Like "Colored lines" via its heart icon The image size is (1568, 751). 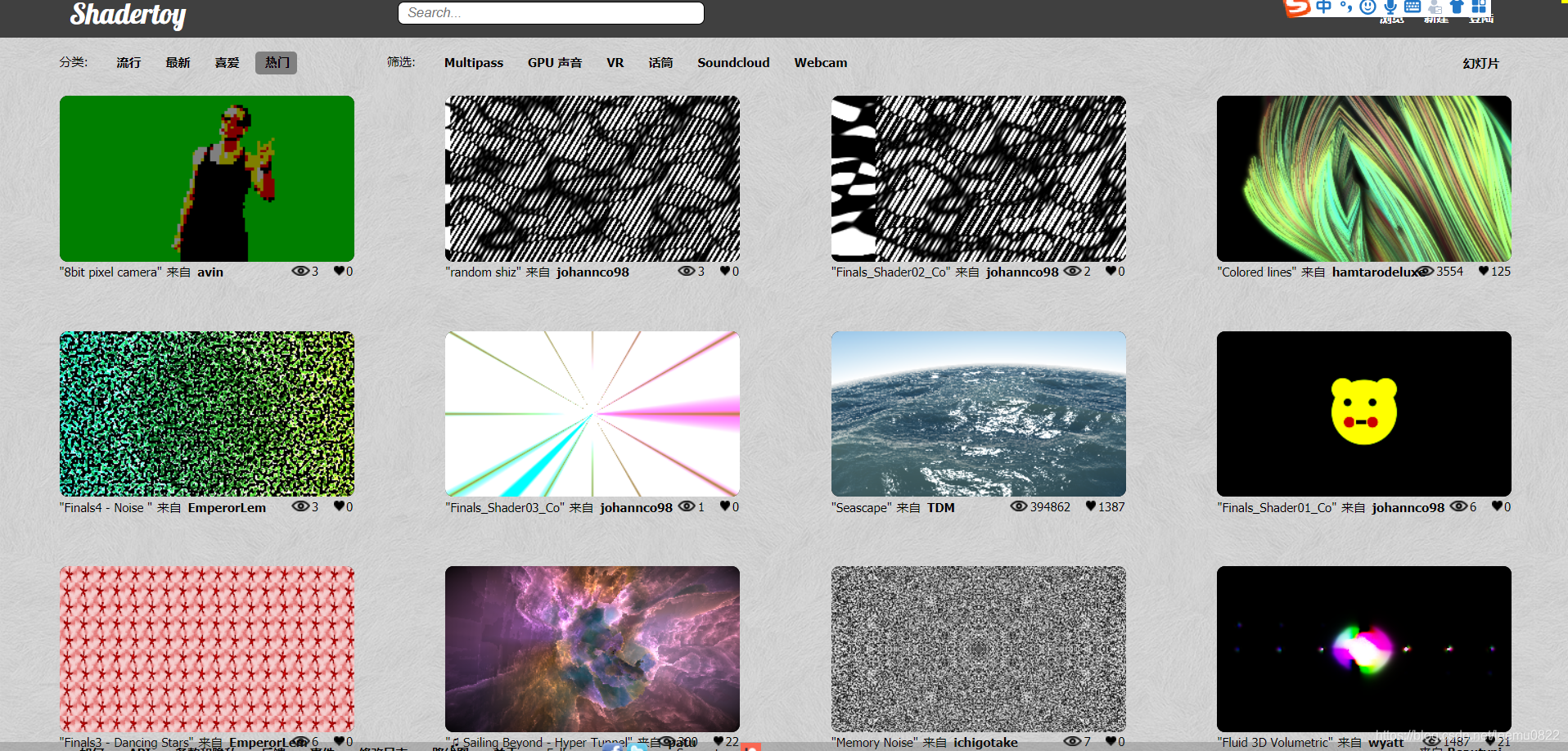[x=1481, y=271]
